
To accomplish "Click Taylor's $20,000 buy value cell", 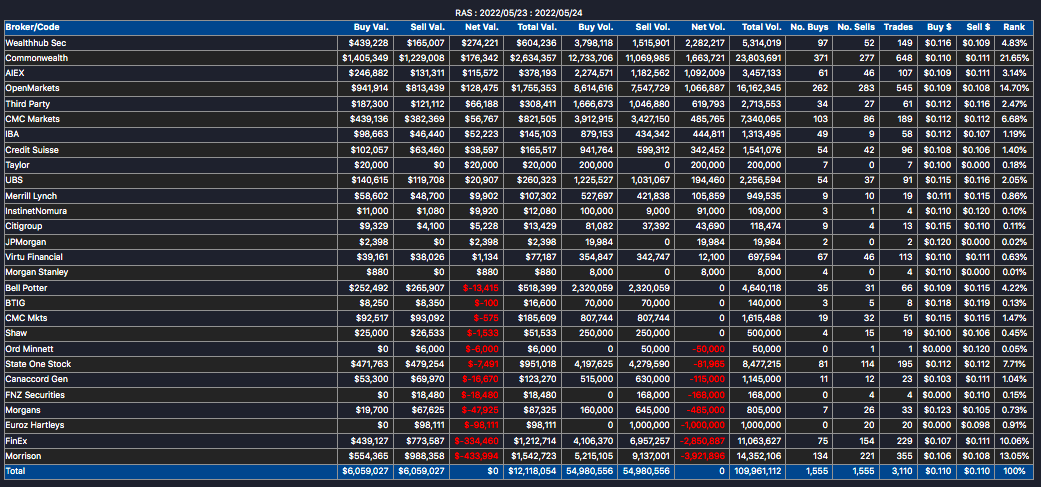I will (372, 165).
